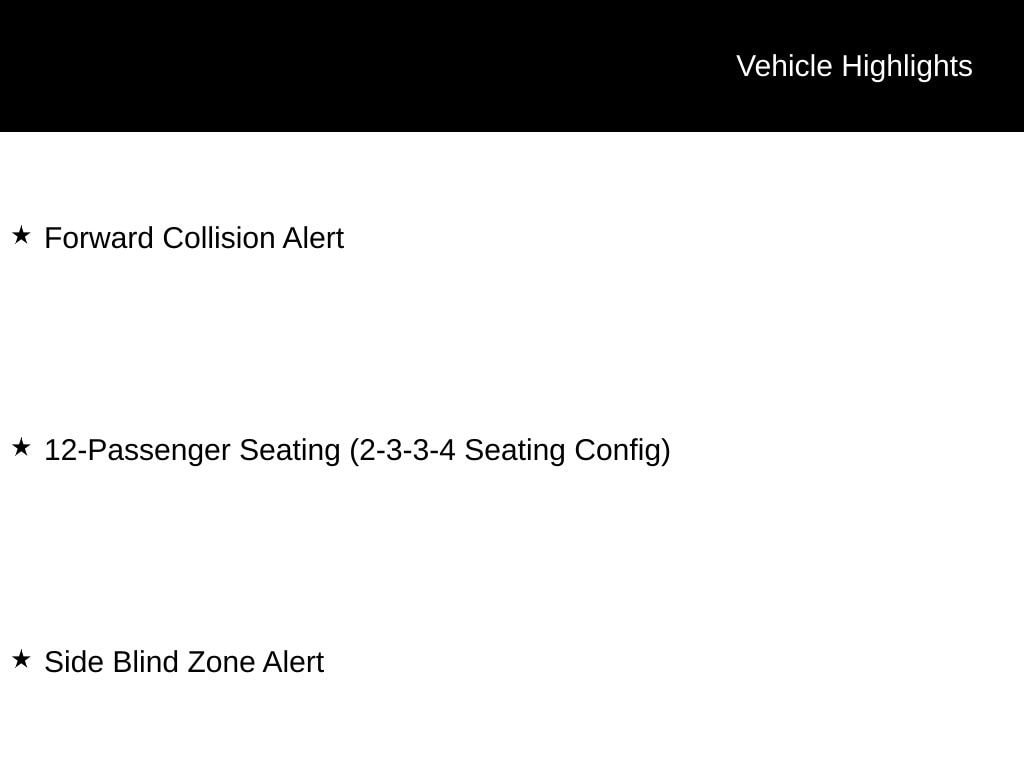1024x768 pixels.
Task: Select the 12-Passenger Seating highlight text
Action: [x=357, y=451]
